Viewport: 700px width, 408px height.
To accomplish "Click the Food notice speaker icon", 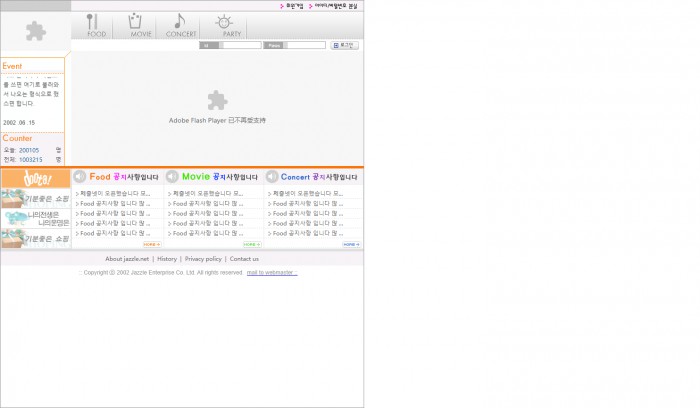I will (80, 177).
